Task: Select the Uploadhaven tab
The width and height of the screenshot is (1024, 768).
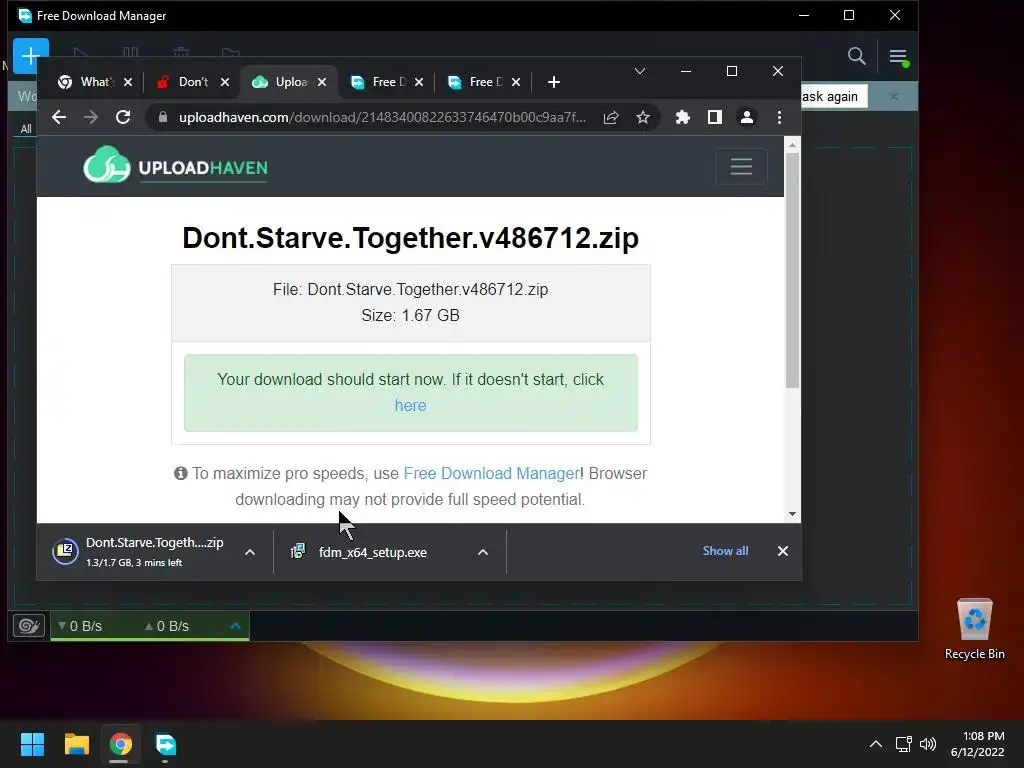Action: tap(290, 82)
